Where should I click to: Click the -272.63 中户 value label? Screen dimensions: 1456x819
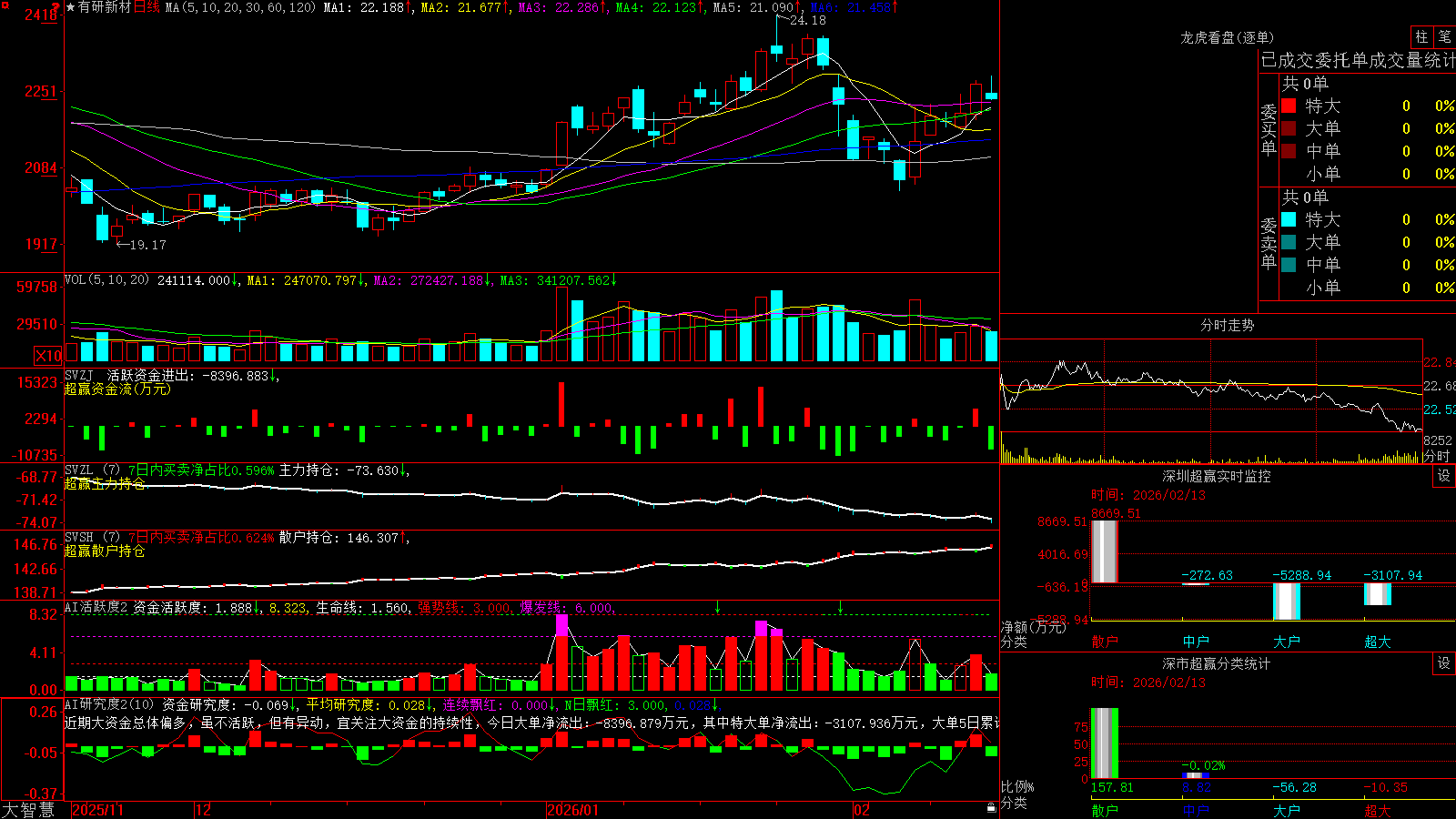(x=1207, y=575)
